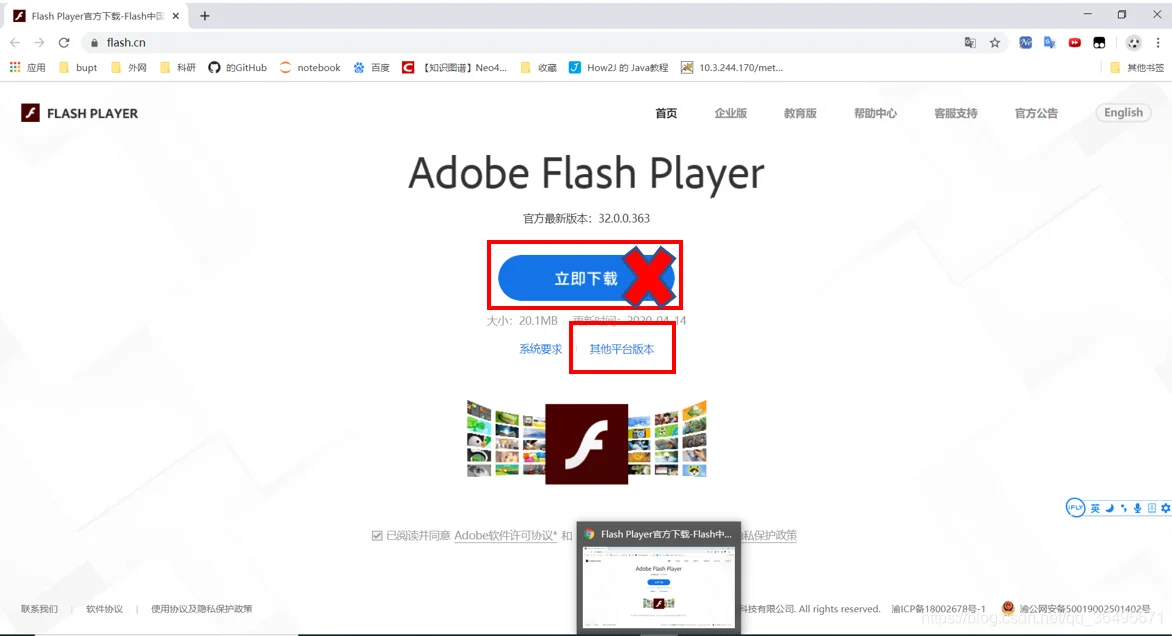Open the 10.3.244.170/met... bookmark
1172x636 pixels.
tap(732, 67)
